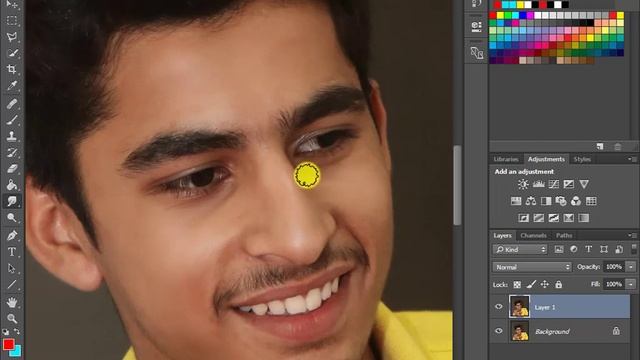Screen dimensions: 640x360
Task: Switch to the Paths tab
Action: tap(564, 236)
